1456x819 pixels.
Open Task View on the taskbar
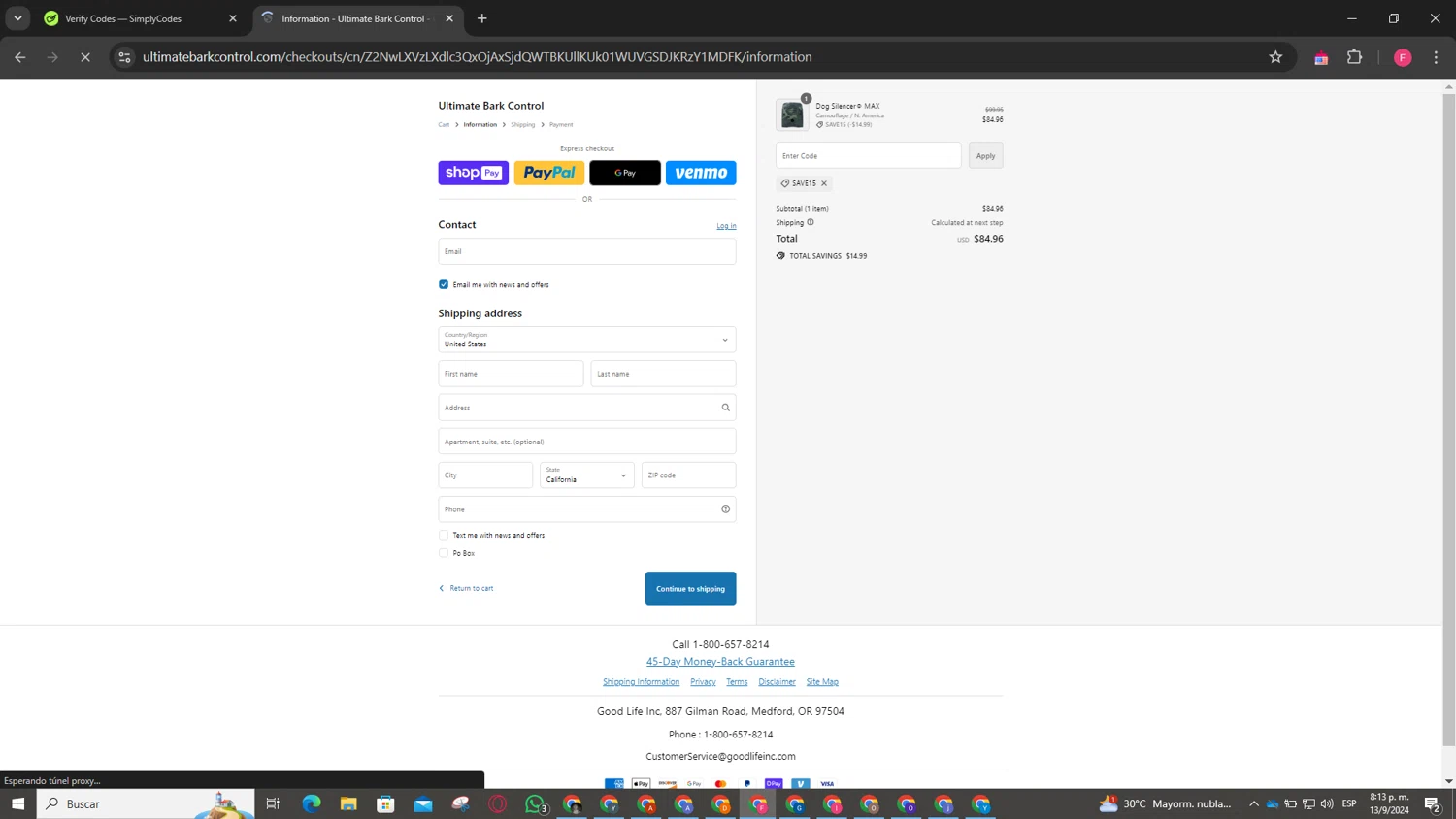point(273,803)
